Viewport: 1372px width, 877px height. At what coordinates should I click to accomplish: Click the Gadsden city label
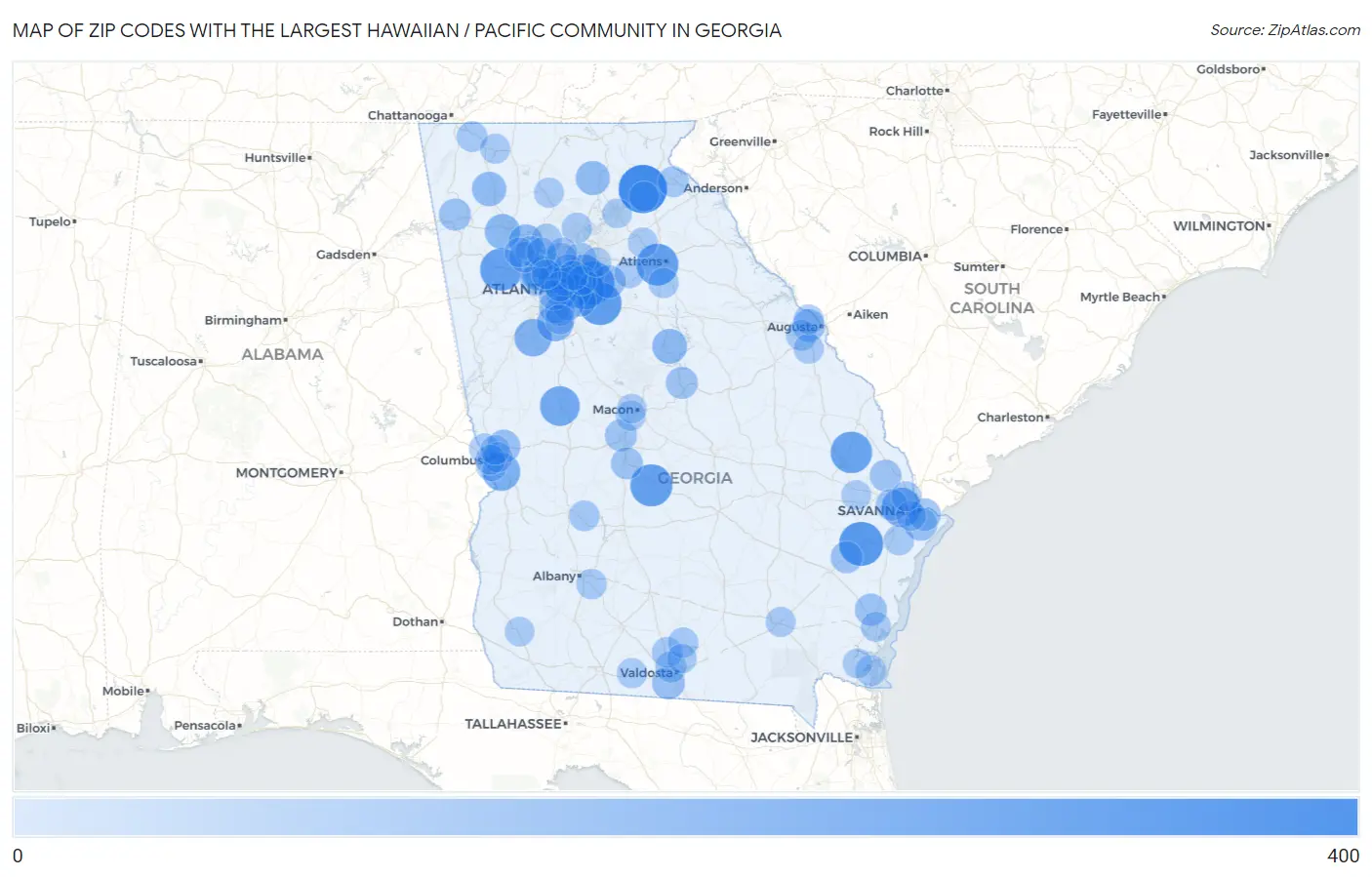click(343, 255)
